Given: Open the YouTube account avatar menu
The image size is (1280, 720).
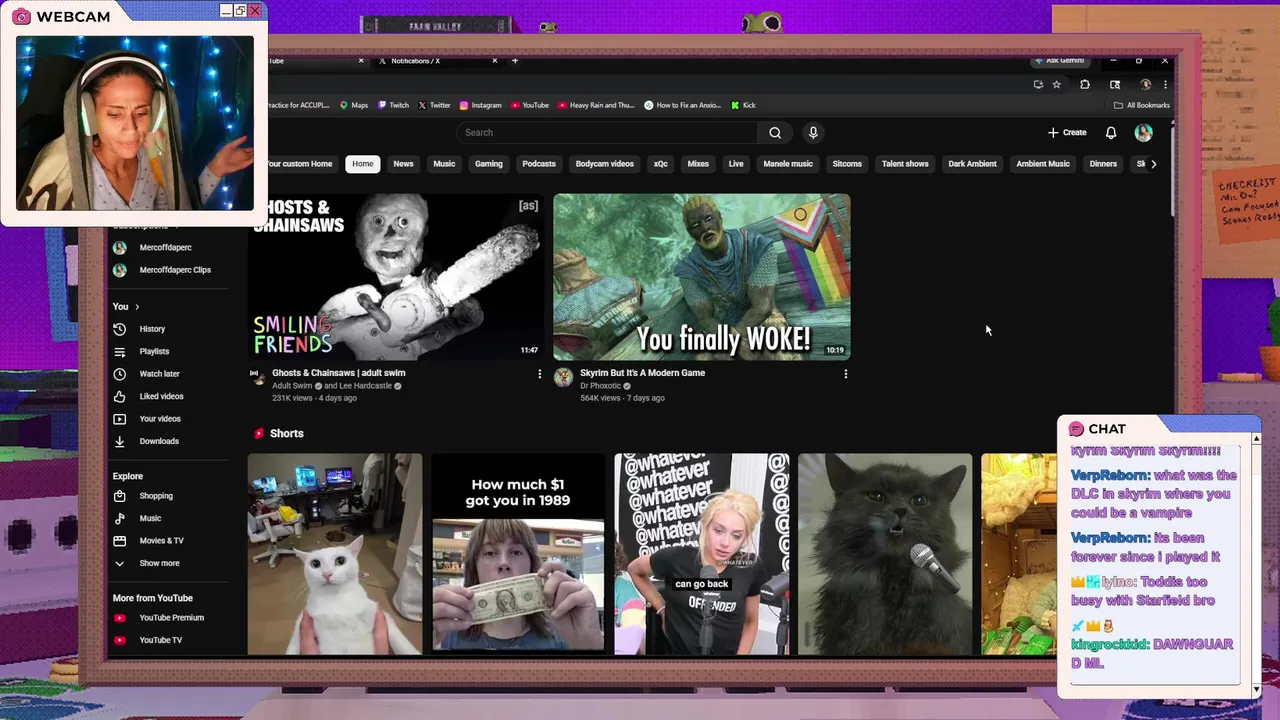Looking at the screenshot, I should 1144,132.
